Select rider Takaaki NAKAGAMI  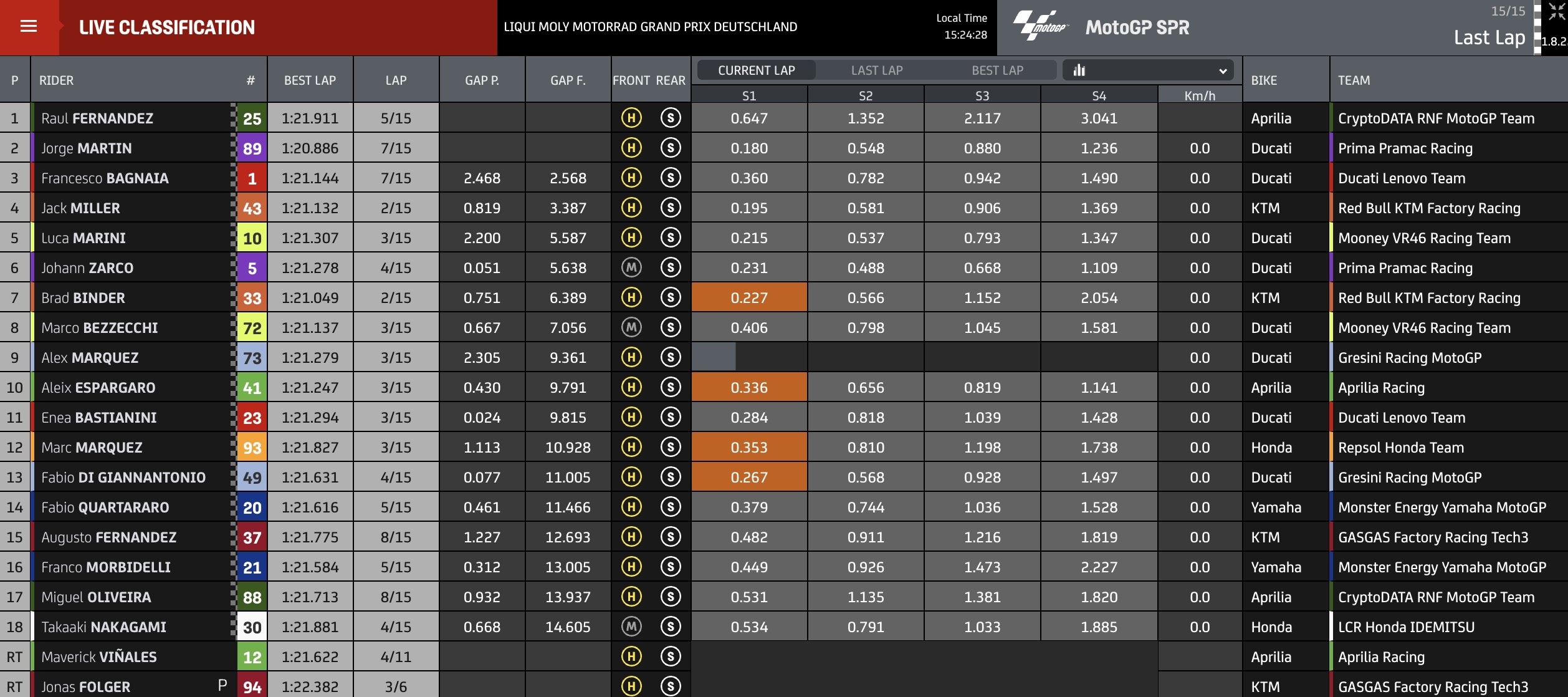(103, 627)
